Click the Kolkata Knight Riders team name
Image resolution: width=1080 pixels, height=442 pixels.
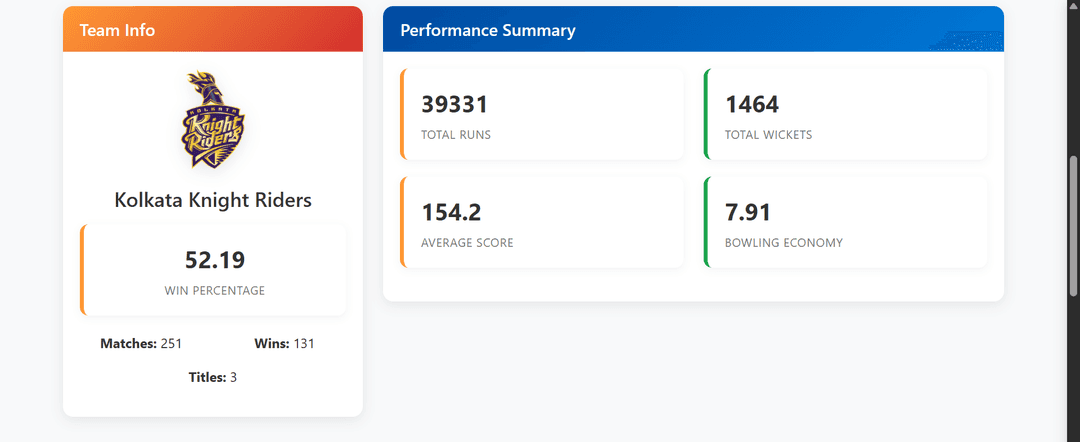point(213,200)
